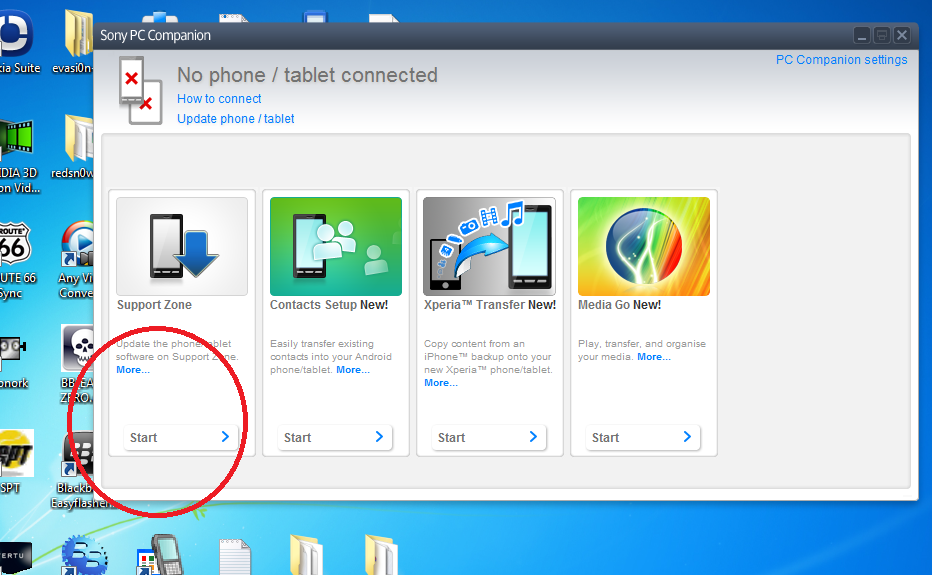Viewport: 932px width, 575px height.
Task: Select the first bottom-row folder of documents
Action: pos(306,555)
